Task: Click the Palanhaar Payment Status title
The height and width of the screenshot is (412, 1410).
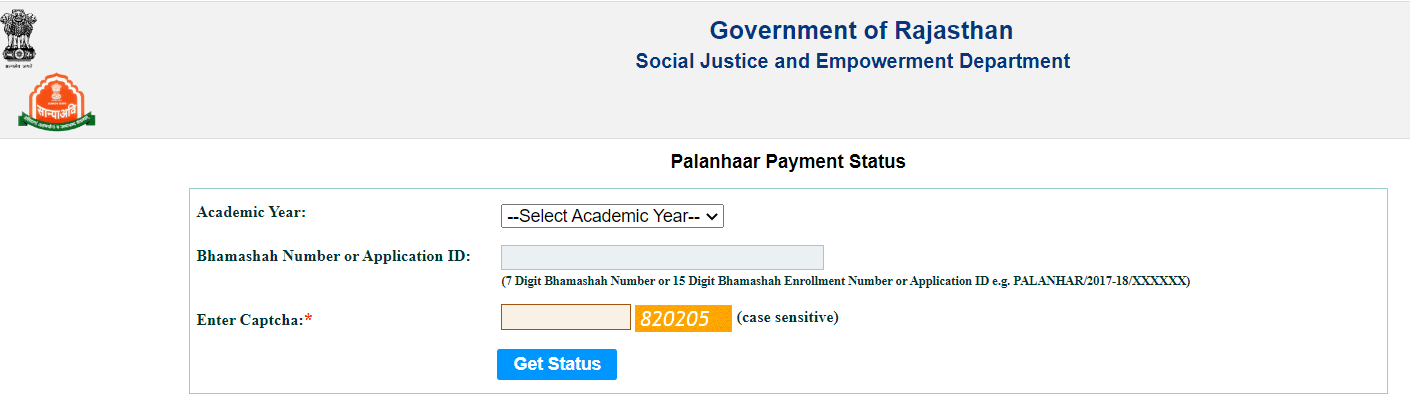Action: (788, 161)
